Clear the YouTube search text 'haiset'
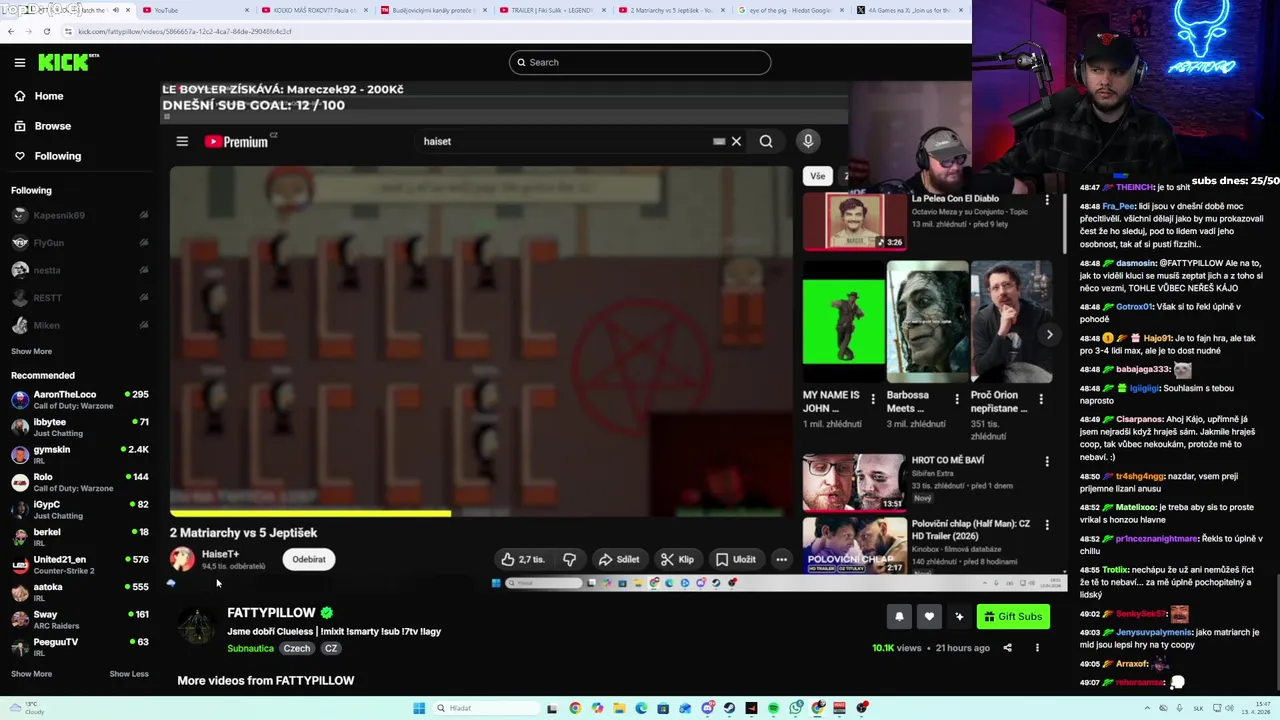This screenshot has height=720, width=1280. pos(736,141)
